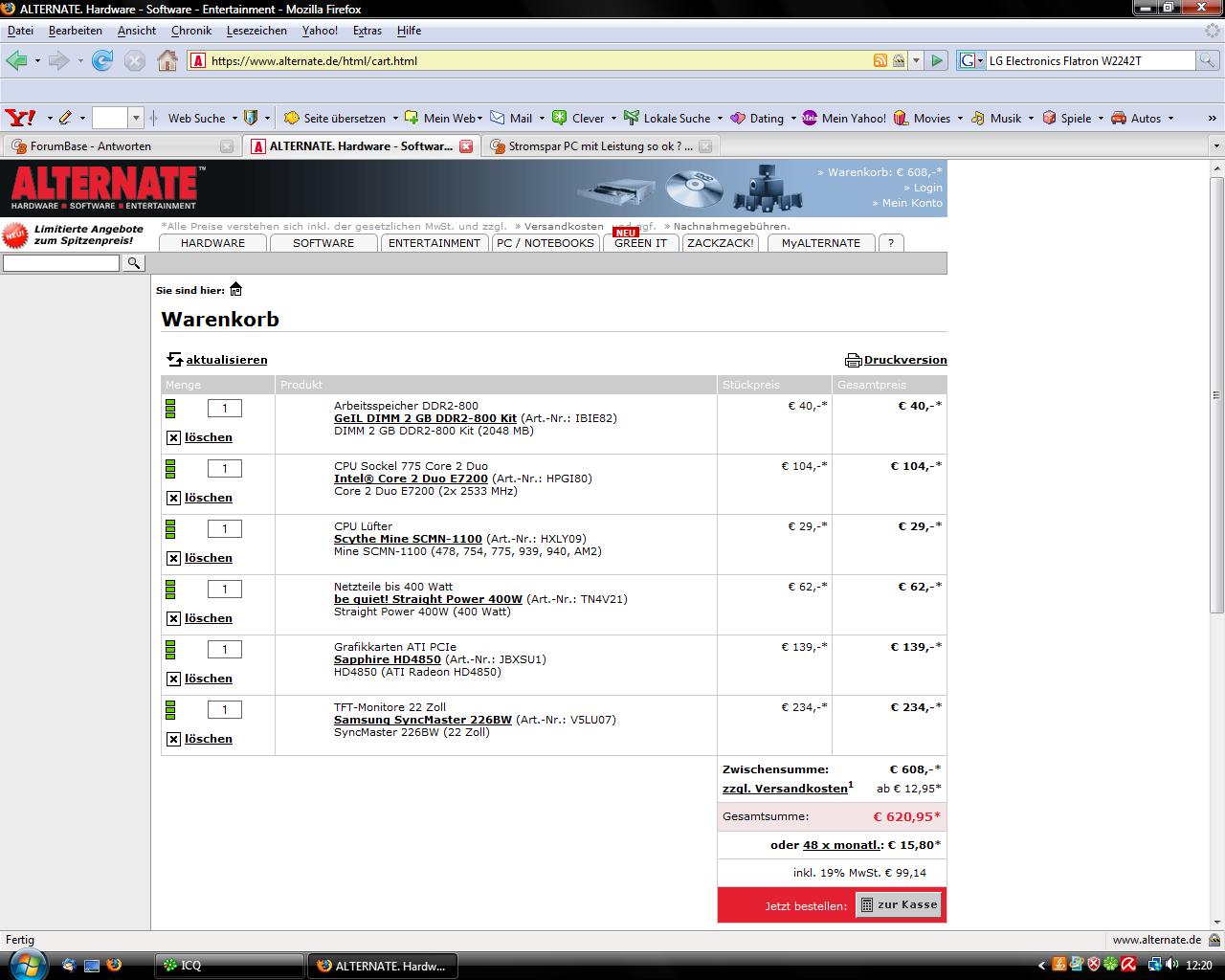Click the pencil edit icon in the Yahoo toolbar

tap(65, 118)
